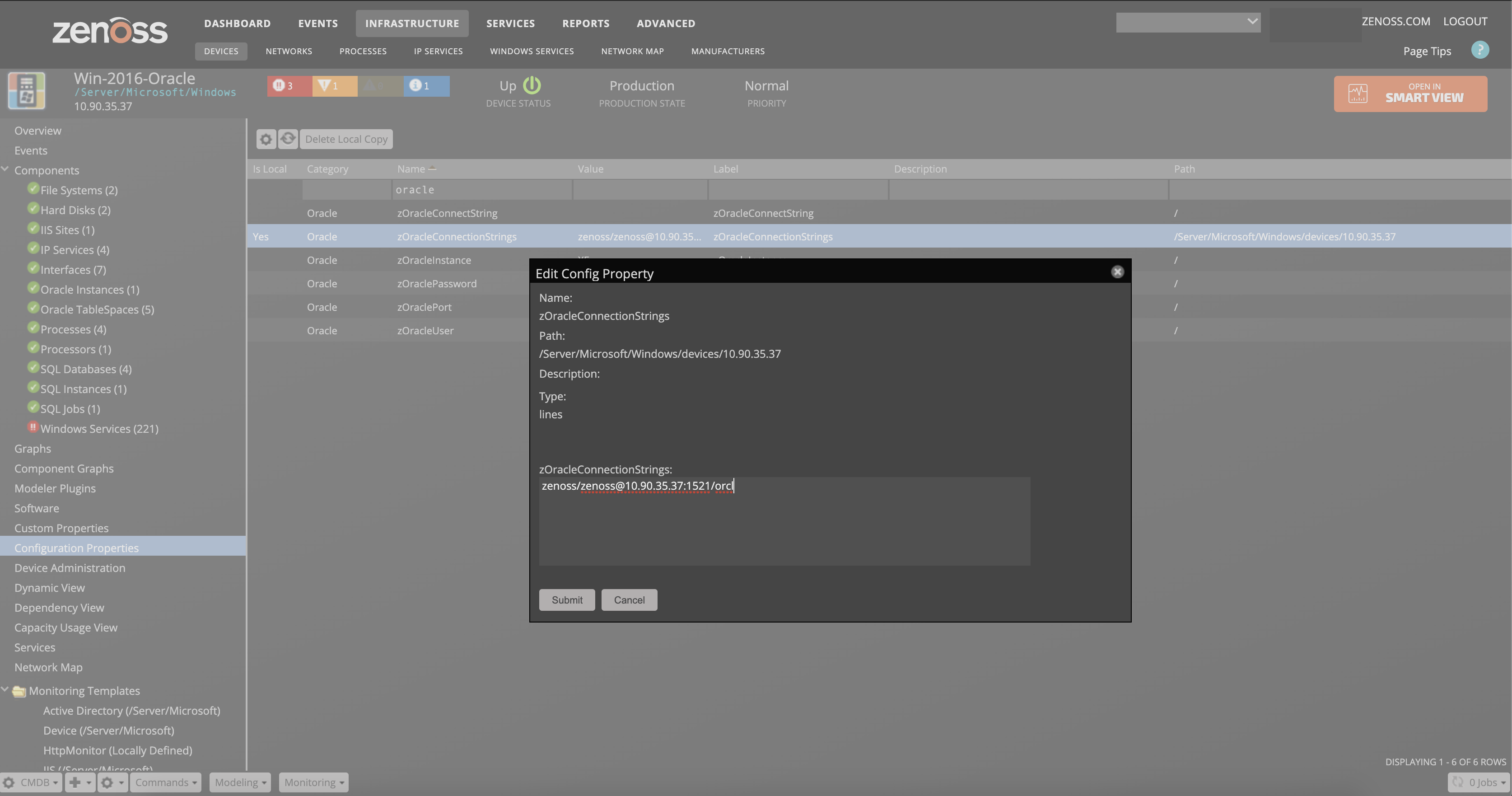
Task: Submit the edited config property
Action: pyautogui.click(x=566, y=599)
